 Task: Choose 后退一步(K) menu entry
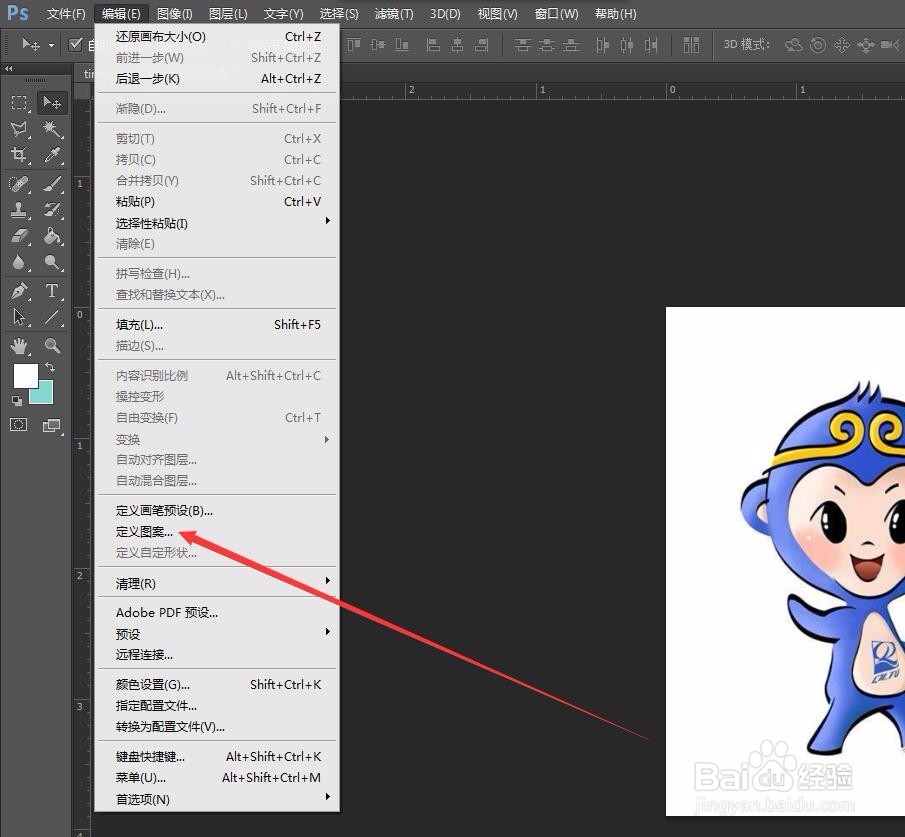tap(216, 79)
